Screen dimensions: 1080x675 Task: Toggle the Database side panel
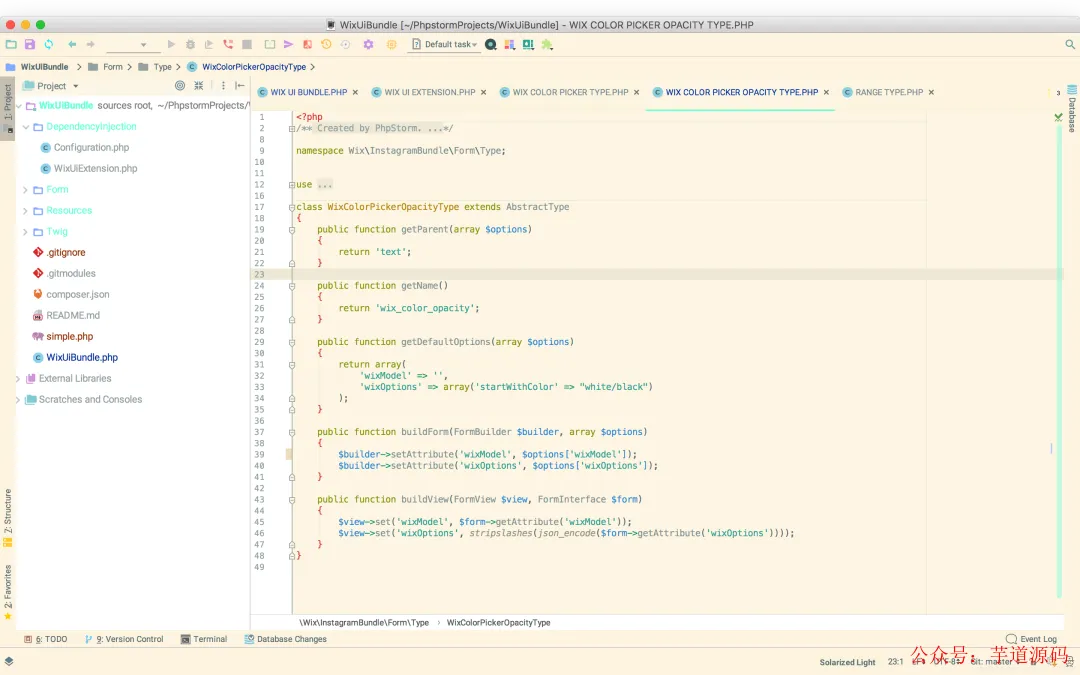tap(1072, 113)
